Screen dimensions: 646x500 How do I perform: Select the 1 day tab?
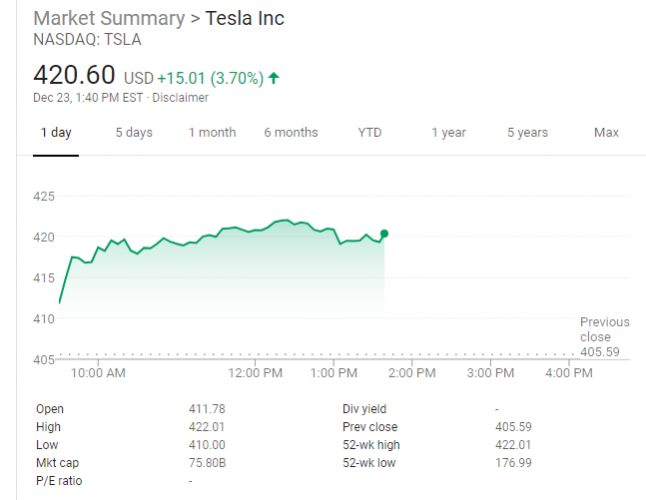tap(56, 132)
